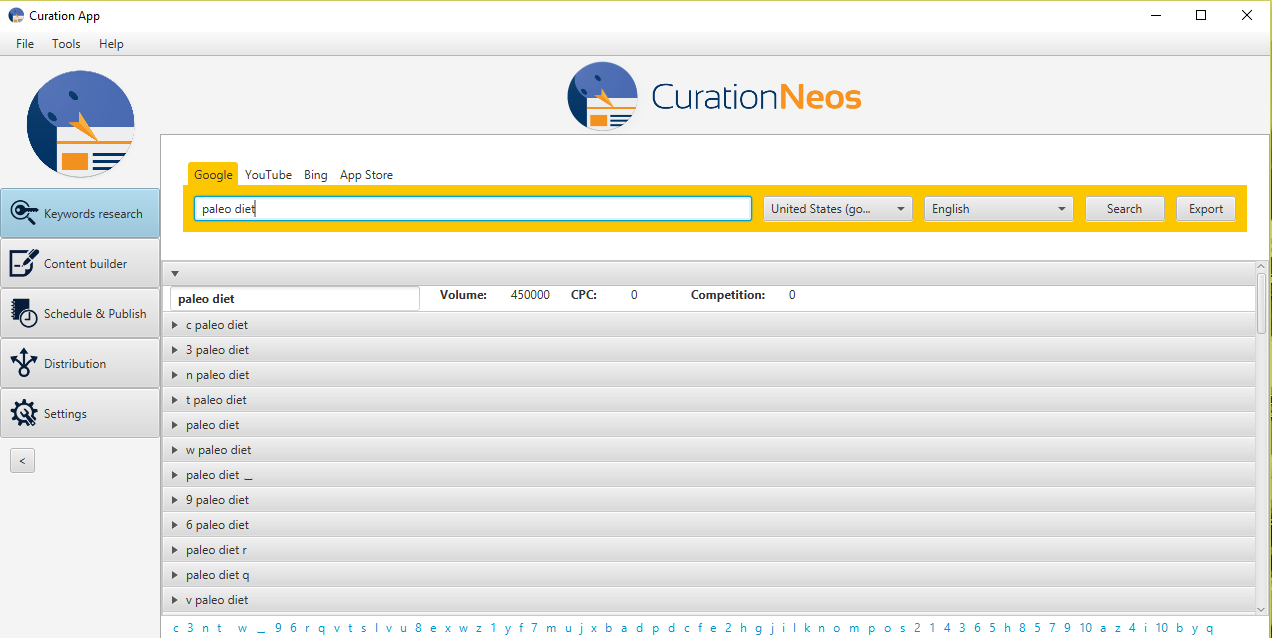Expand the 'v paleo diet' row
The height and width of the screenshot is (638, 1272).
[x=708, y=600]
